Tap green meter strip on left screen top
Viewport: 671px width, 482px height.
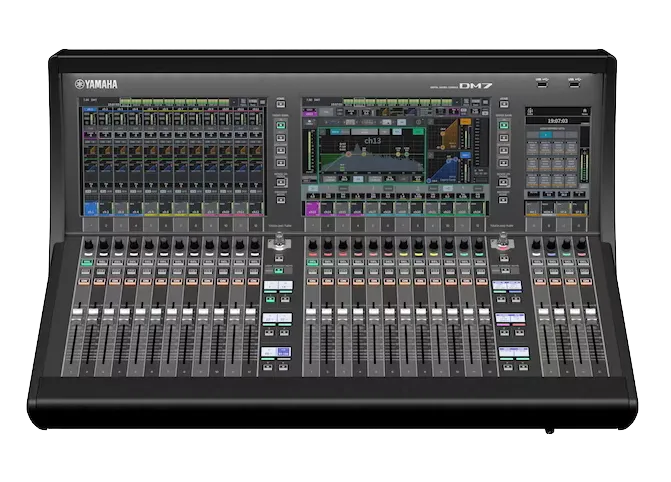coord(175,102)
